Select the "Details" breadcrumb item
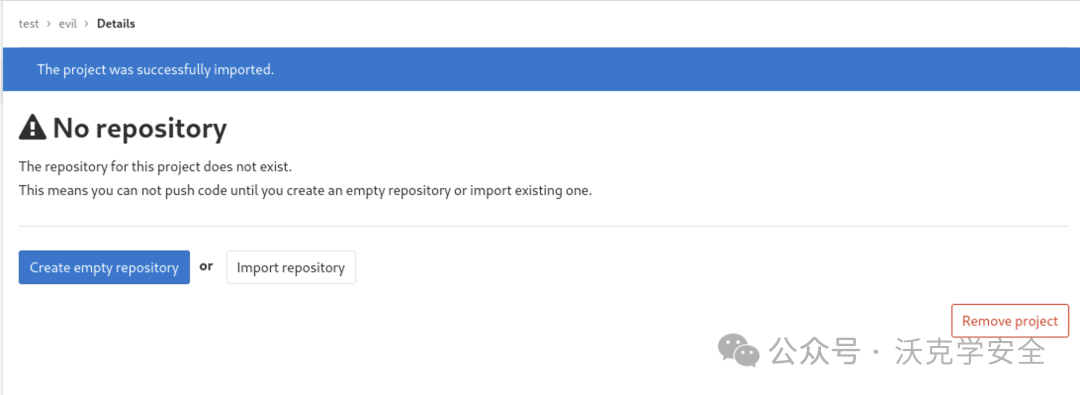Screen dimensions: 1080x395 [116, 24]
